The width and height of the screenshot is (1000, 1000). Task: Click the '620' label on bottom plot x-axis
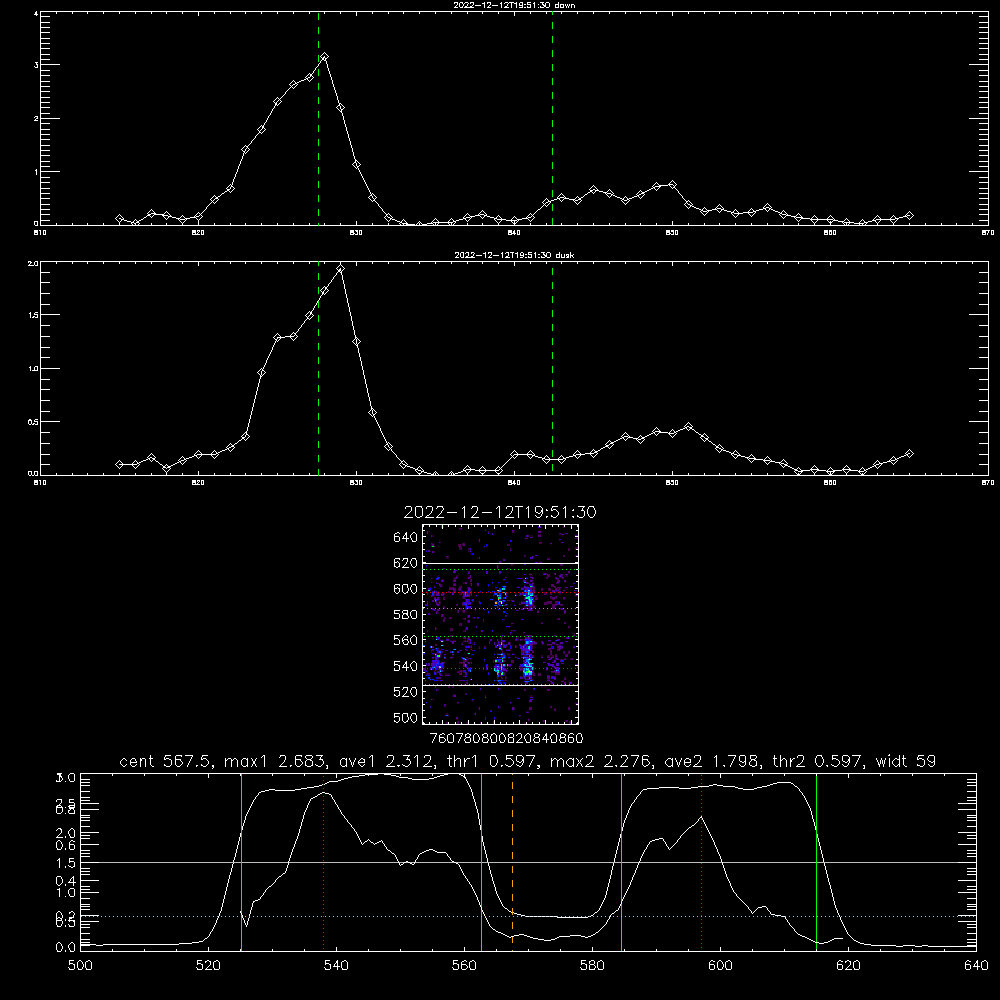[x=848, y=966]
